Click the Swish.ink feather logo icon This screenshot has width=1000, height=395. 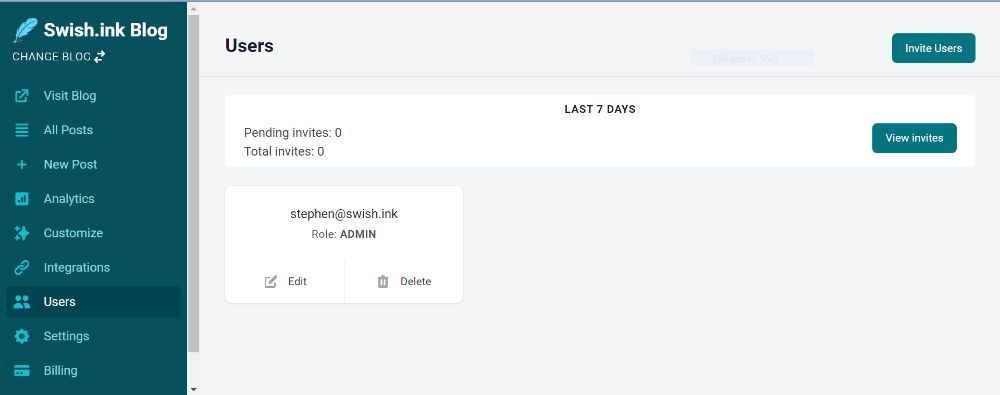(25, 29)
